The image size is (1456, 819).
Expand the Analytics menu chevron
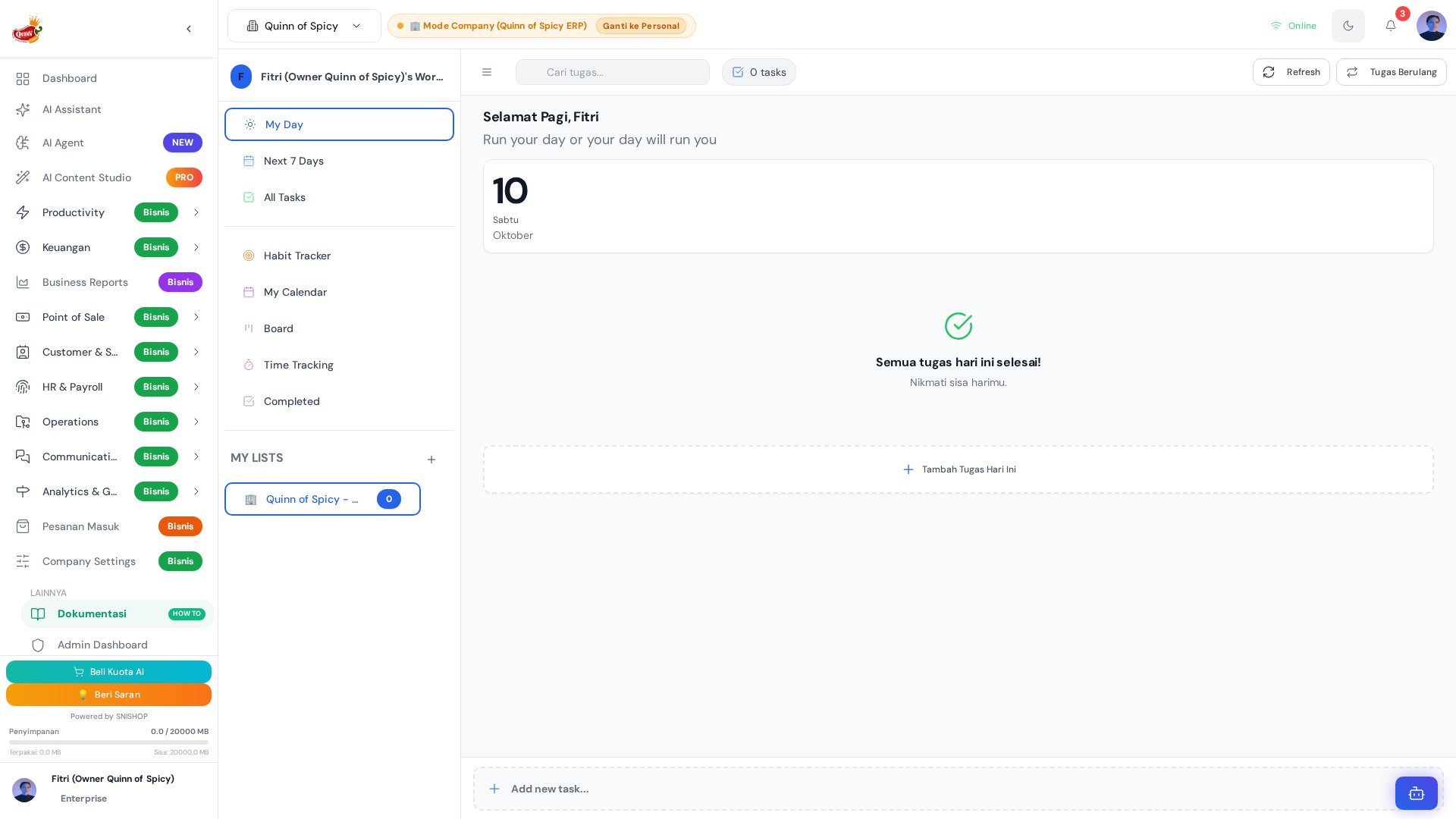pos(196,491)
